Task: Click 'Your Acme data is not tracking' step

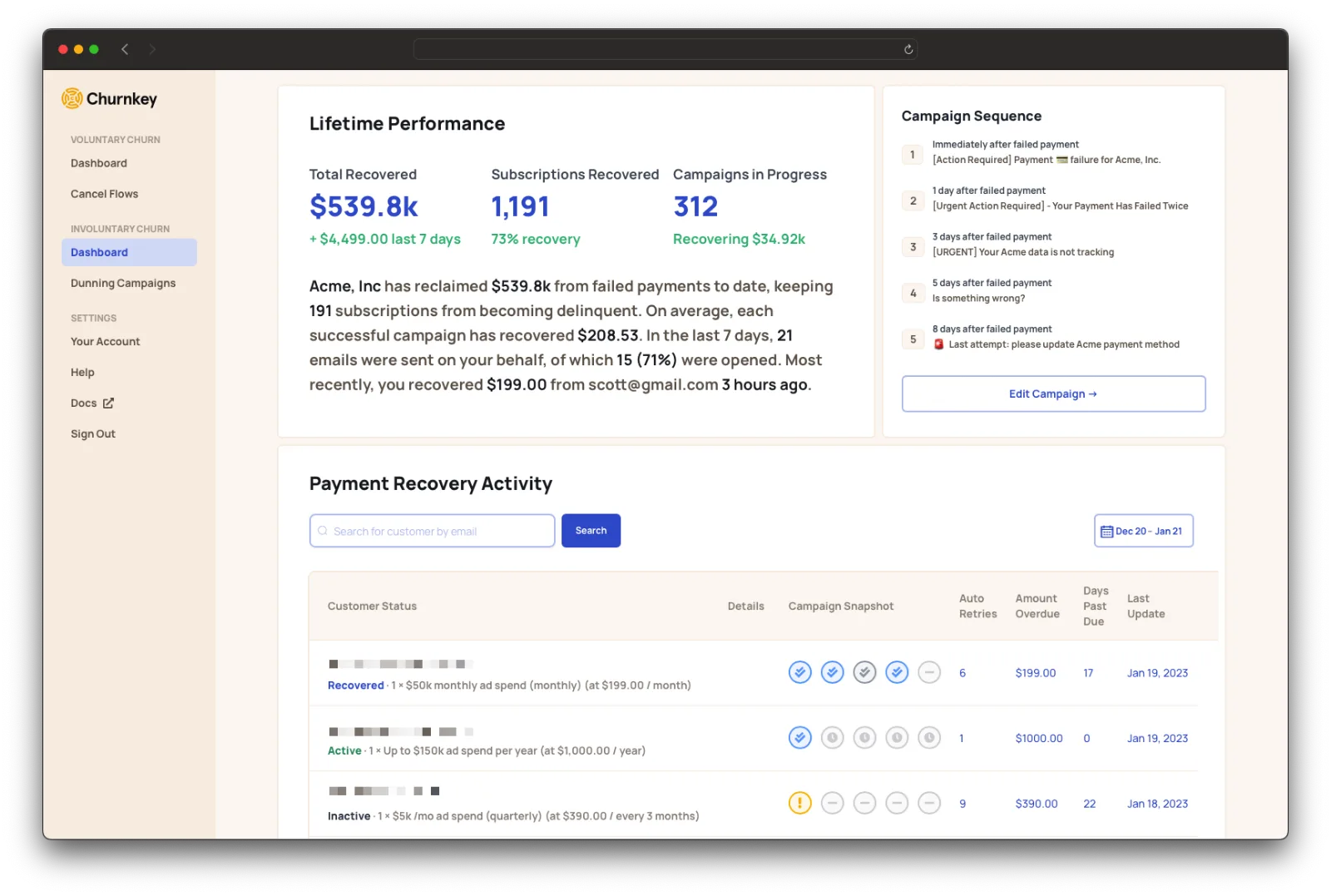Action: (x=1023, y=252)
